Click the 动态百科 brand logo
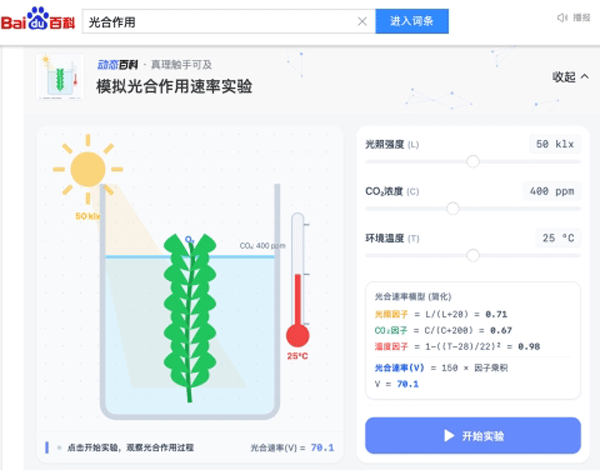Screen dimensions: 600x470 [x=117, y=65]
